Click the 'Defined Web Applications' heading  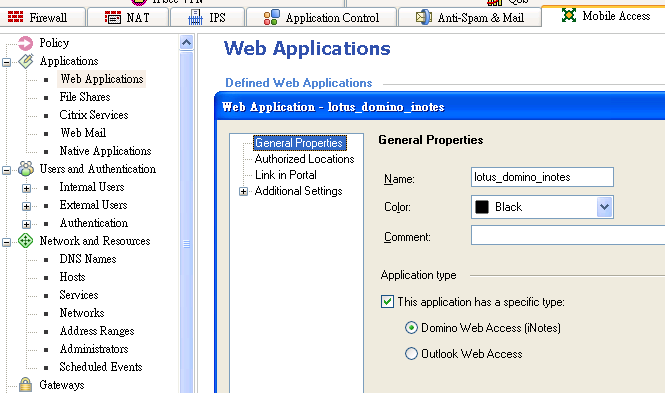(299, 83)
